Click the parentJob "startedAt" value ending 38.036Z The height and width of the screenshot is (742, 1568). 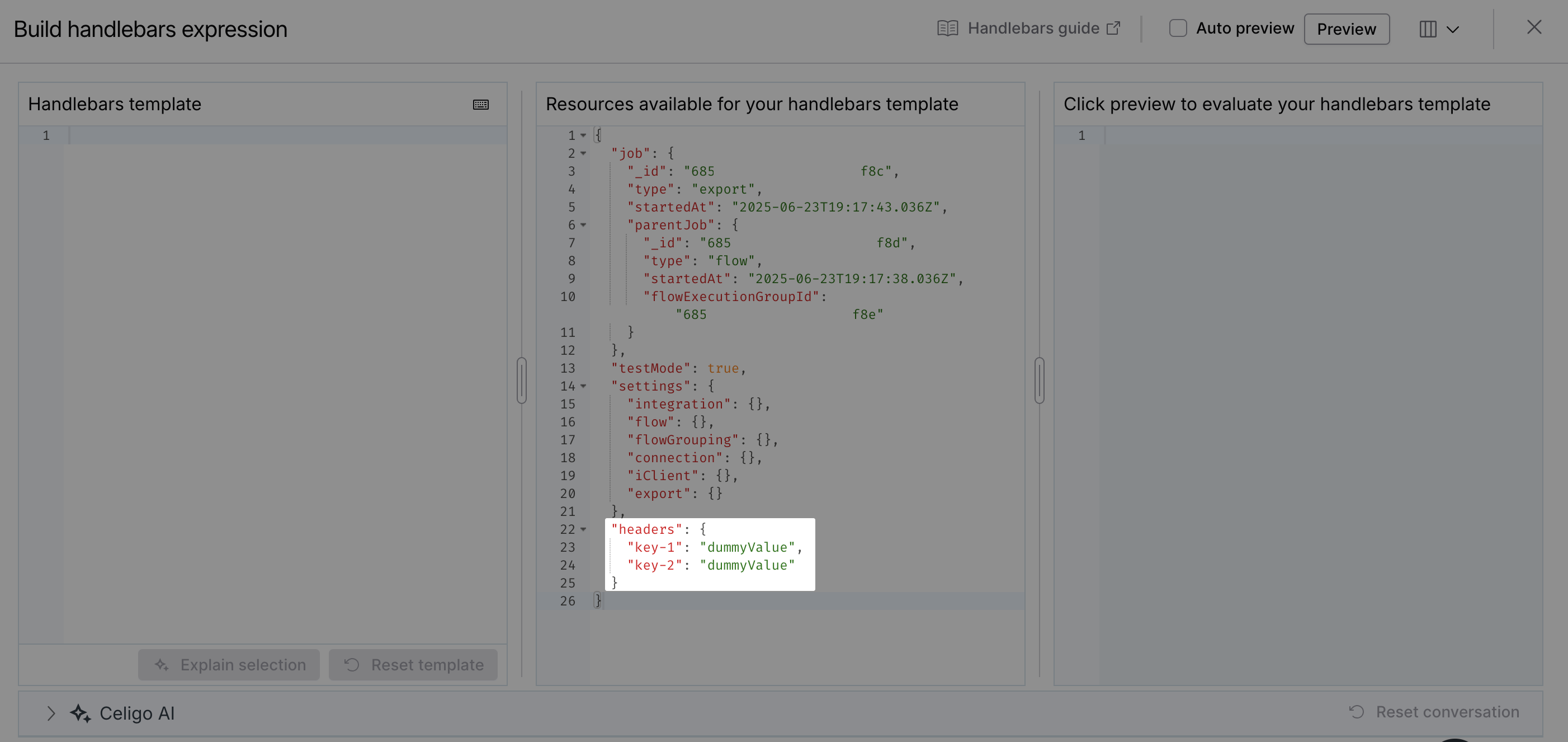[x=852, y=279]
